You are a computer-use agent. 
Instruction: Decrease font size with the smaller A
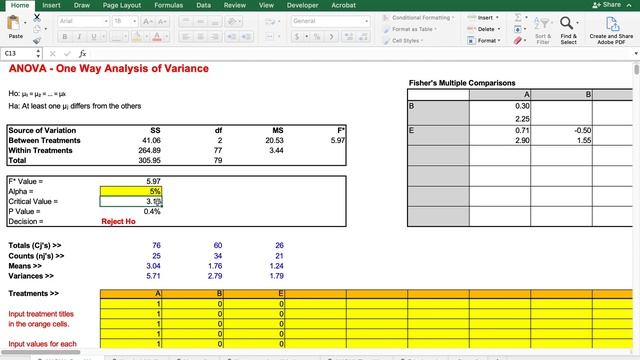coord(162,21)
